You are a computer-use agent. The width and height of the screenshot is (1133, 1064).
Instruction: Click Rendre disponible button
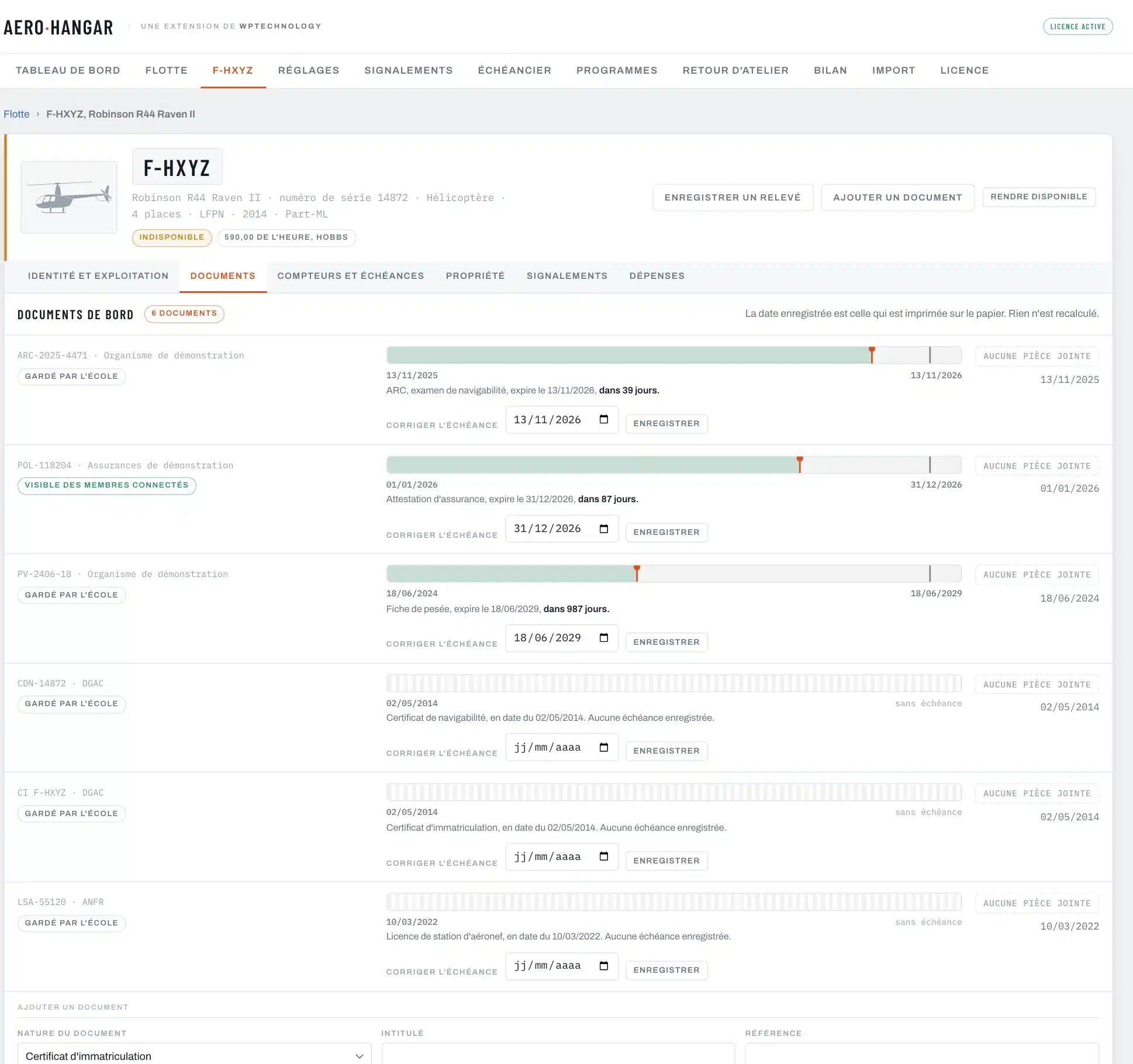[1039, 197]
